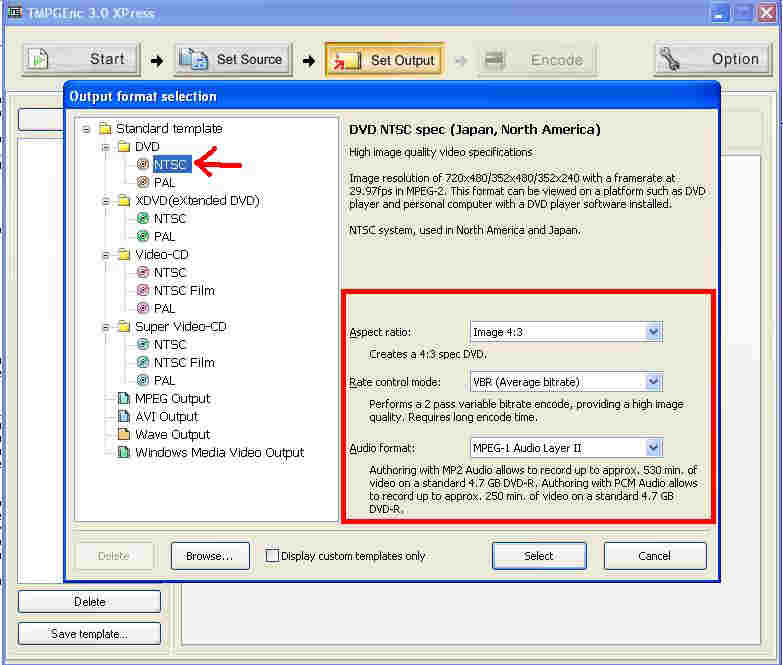
Task: Click the MPEG Output file icon
Action: [124, 398]
